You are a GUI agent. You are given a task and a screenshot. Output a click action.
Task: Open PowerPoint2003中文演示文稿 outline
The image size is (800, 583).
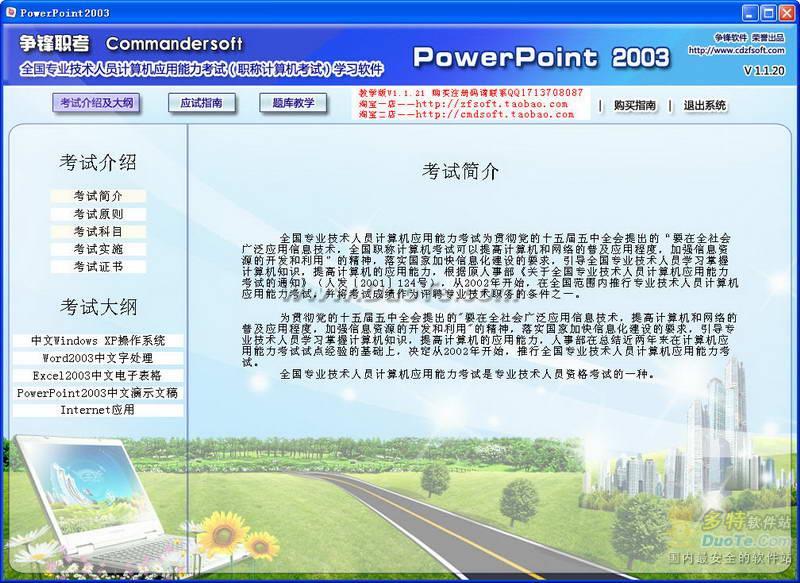(98, 393)
